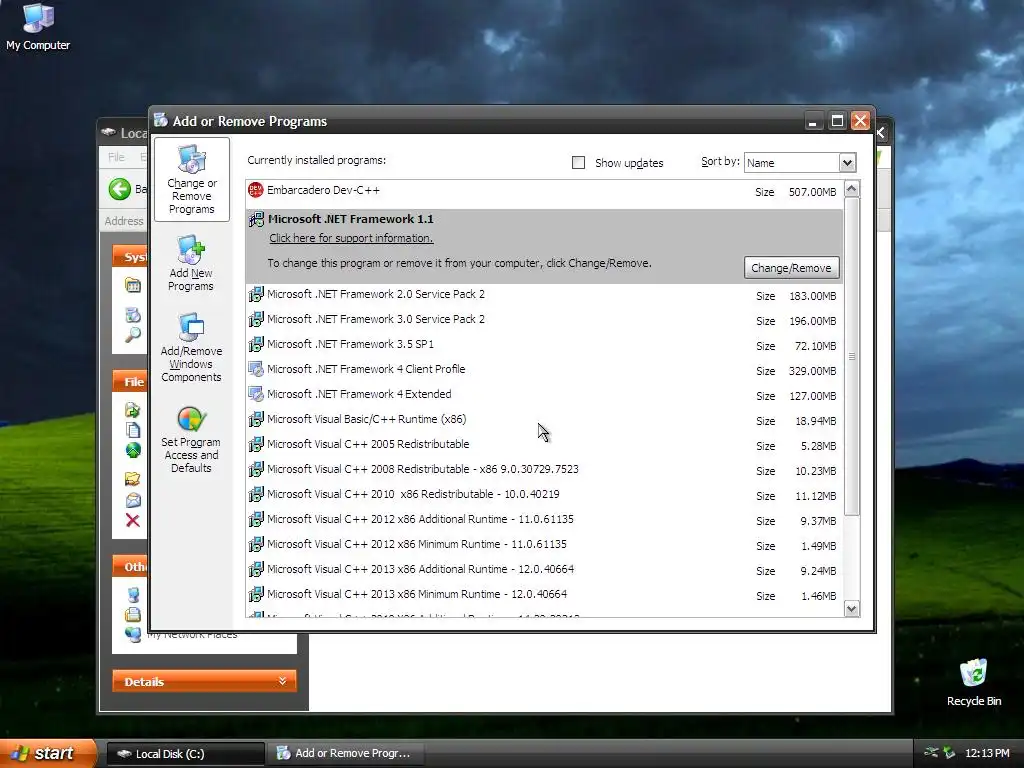Open the Recycle Bin desktop icon
1024x768 pixels.
tap(974, 682)
